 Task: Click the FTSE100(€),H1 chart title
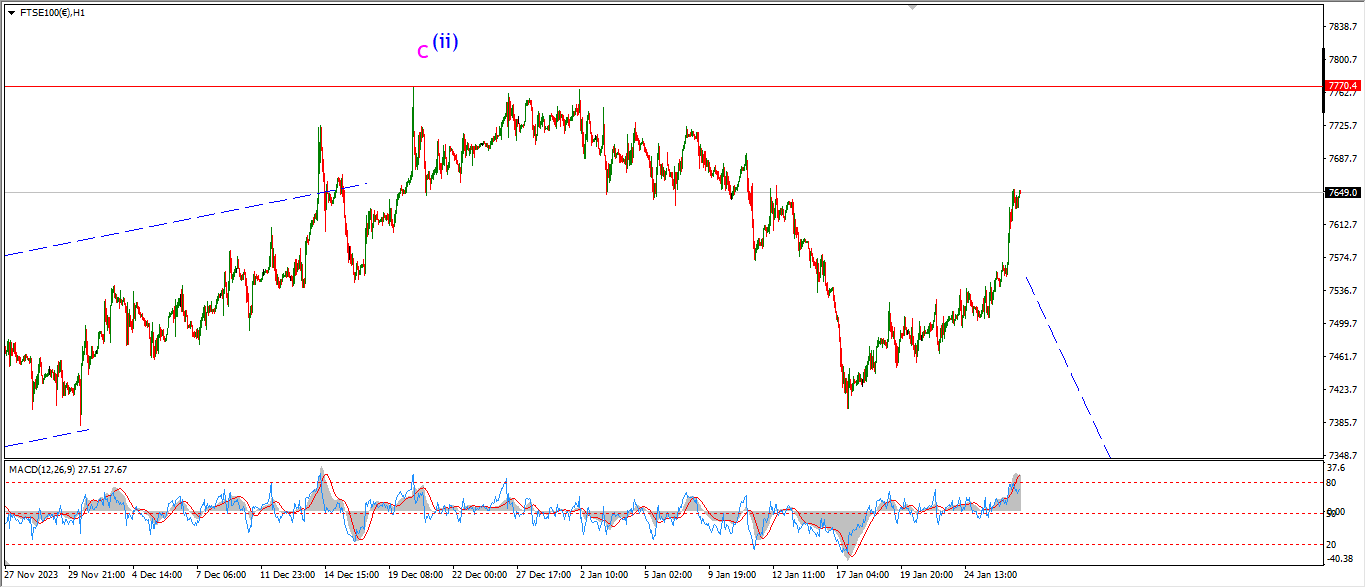(x=52, y=13)
